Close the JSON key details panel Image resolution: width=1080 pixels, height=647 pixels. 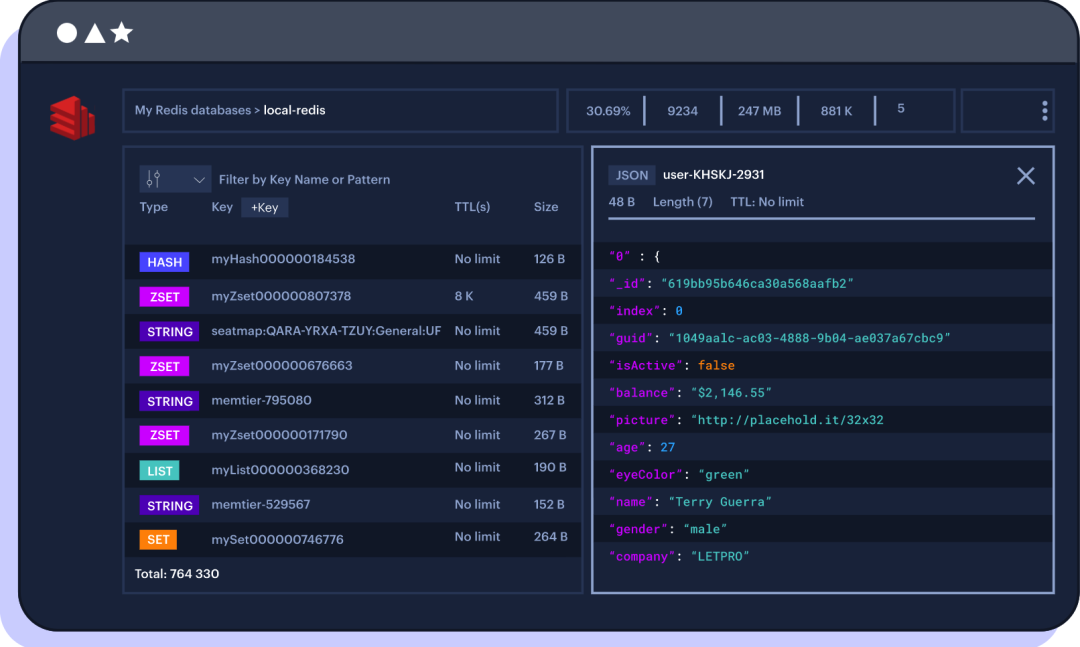1025,176
